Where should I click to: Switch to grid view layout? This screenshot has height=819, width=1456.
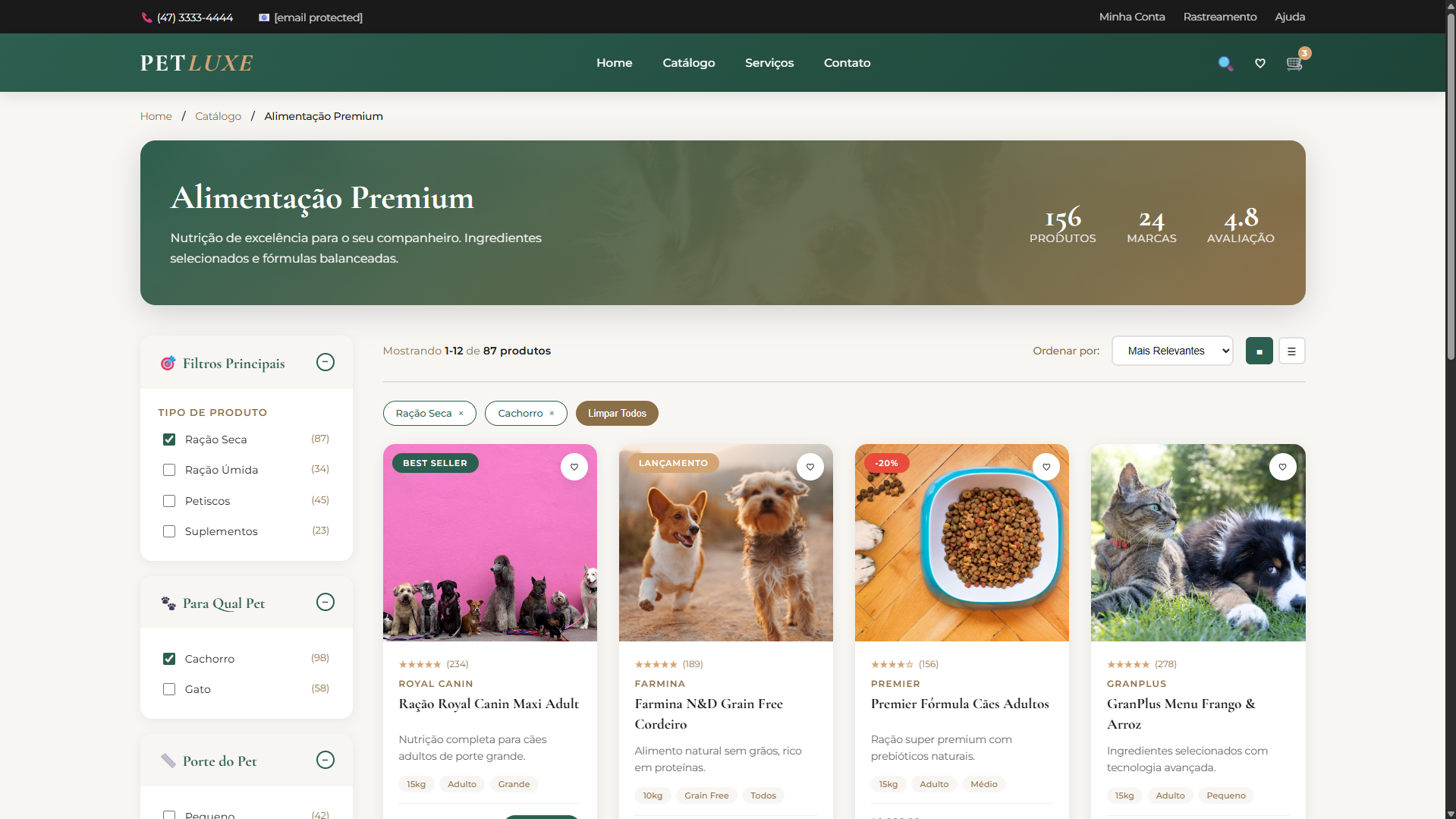pyautogui.click(x=1259, y=351)
